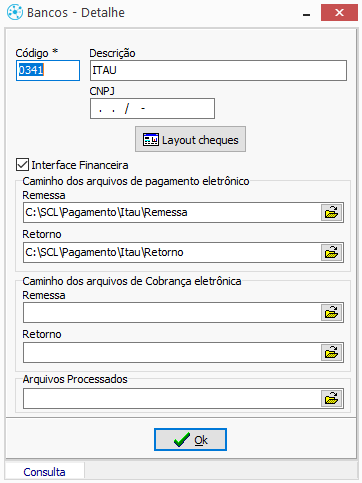Confirm with the Ok button

(190, 440)
